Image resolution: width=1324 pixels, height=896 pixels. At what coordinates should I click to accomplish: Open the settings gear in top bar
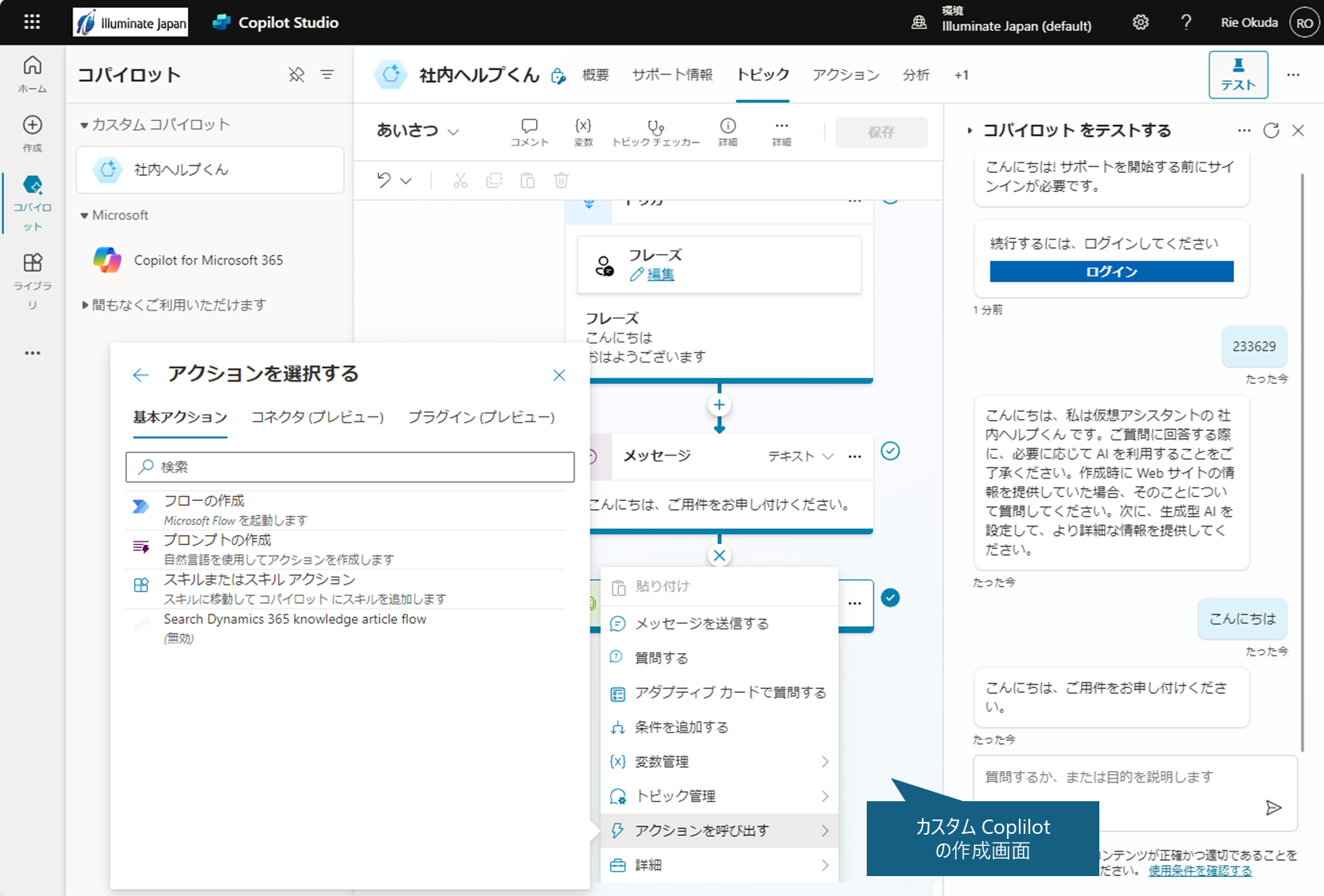1140,22
